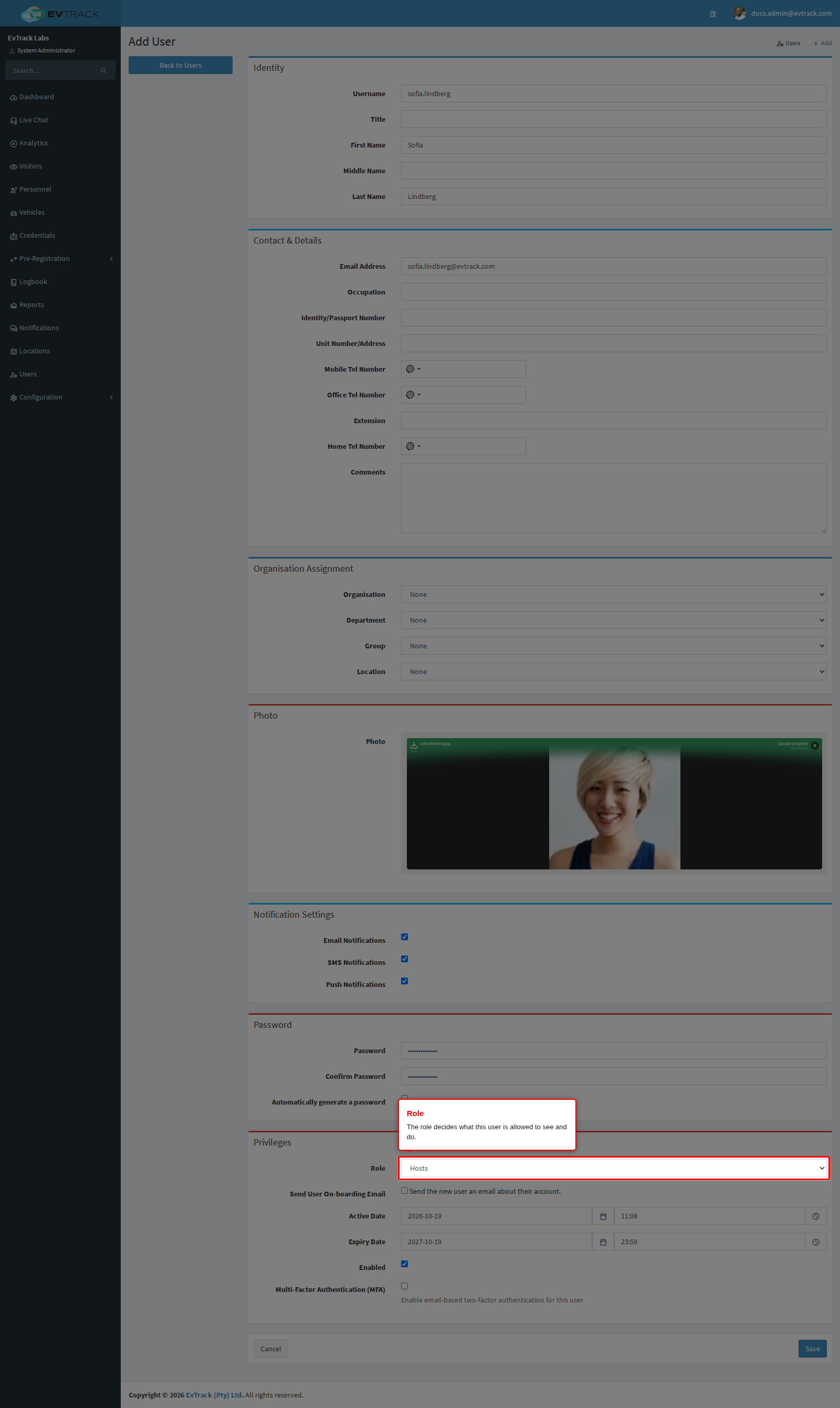Remove the uploaded photo with X icon
This screenshot has height=1408, width=840.
(814, 746)
